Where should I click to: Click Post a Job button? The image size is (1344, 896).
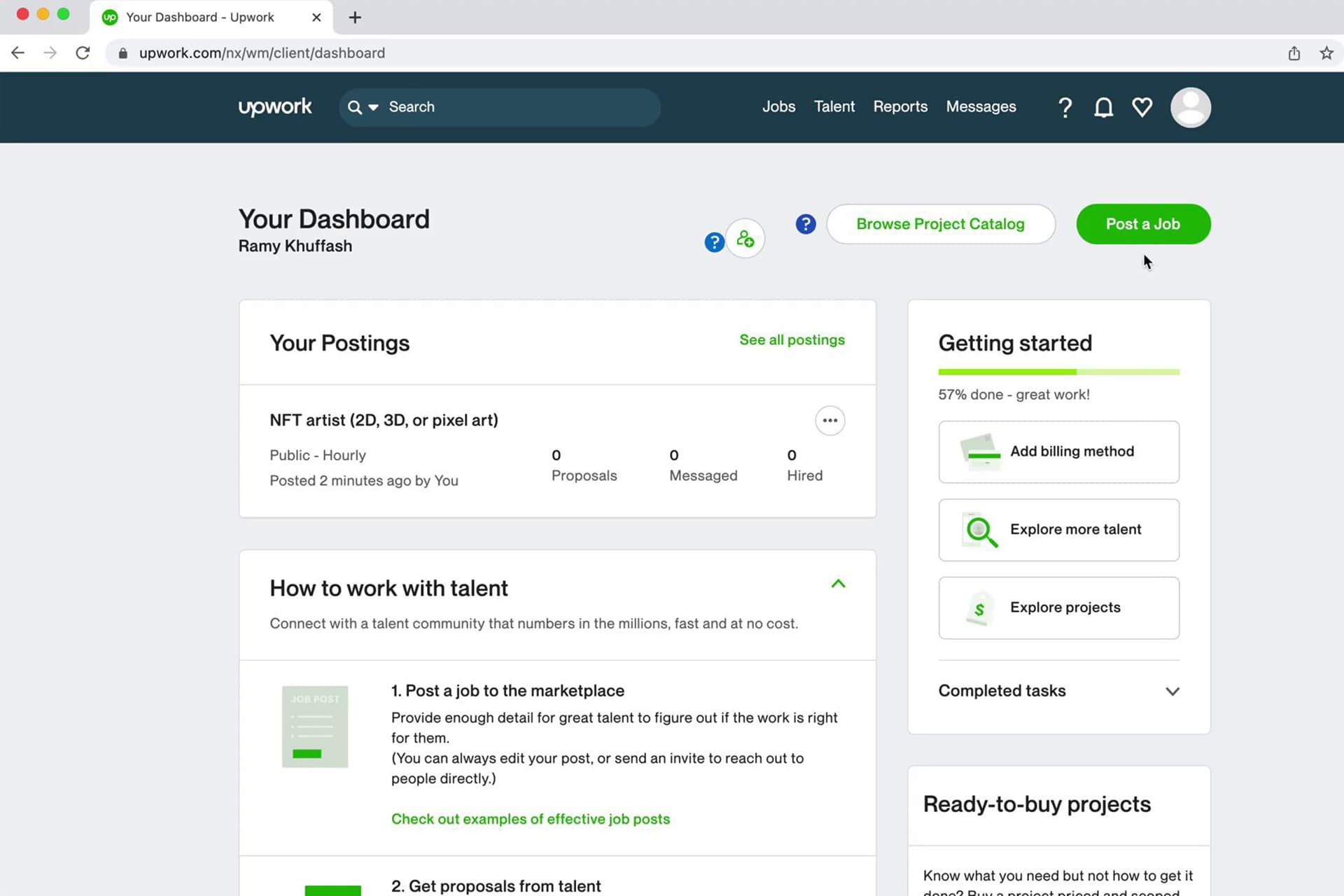coord(1143,224)
